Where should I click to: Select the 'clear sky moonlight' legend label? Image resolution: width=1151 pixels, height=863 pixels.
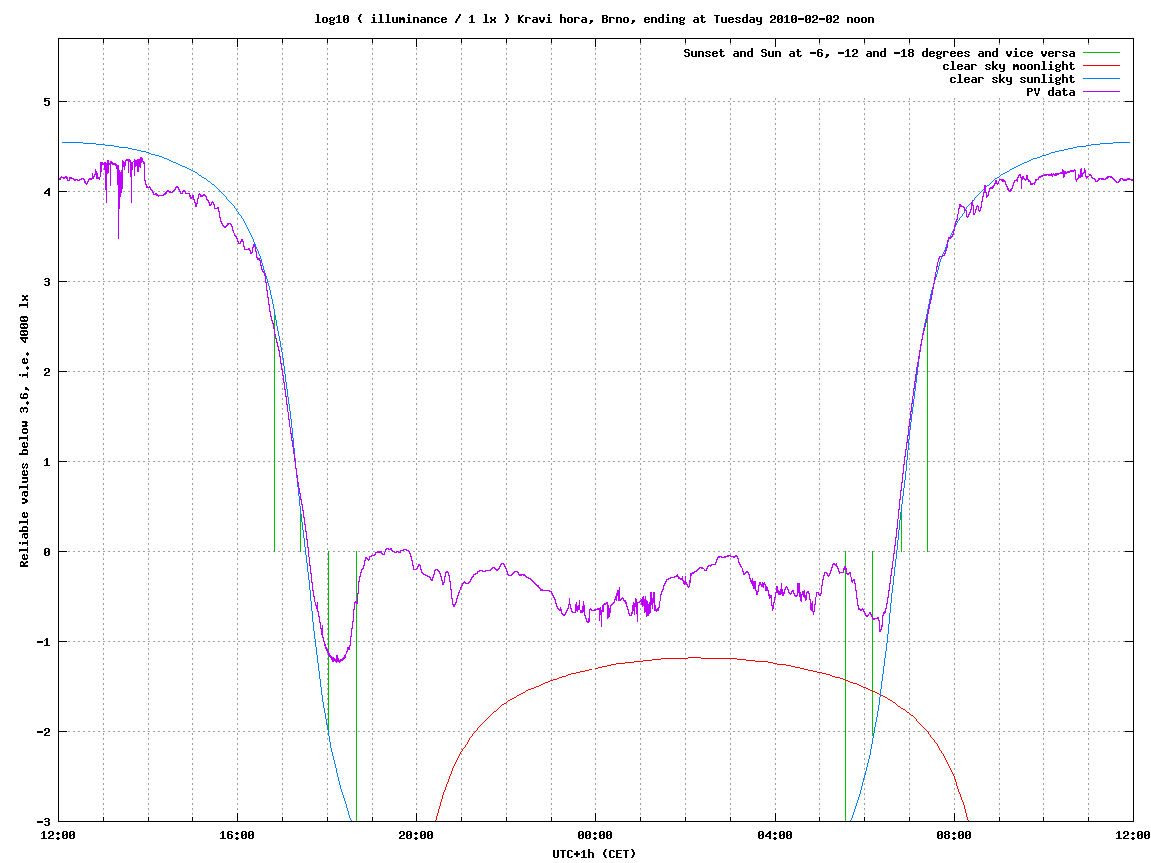pos(1009,66)
